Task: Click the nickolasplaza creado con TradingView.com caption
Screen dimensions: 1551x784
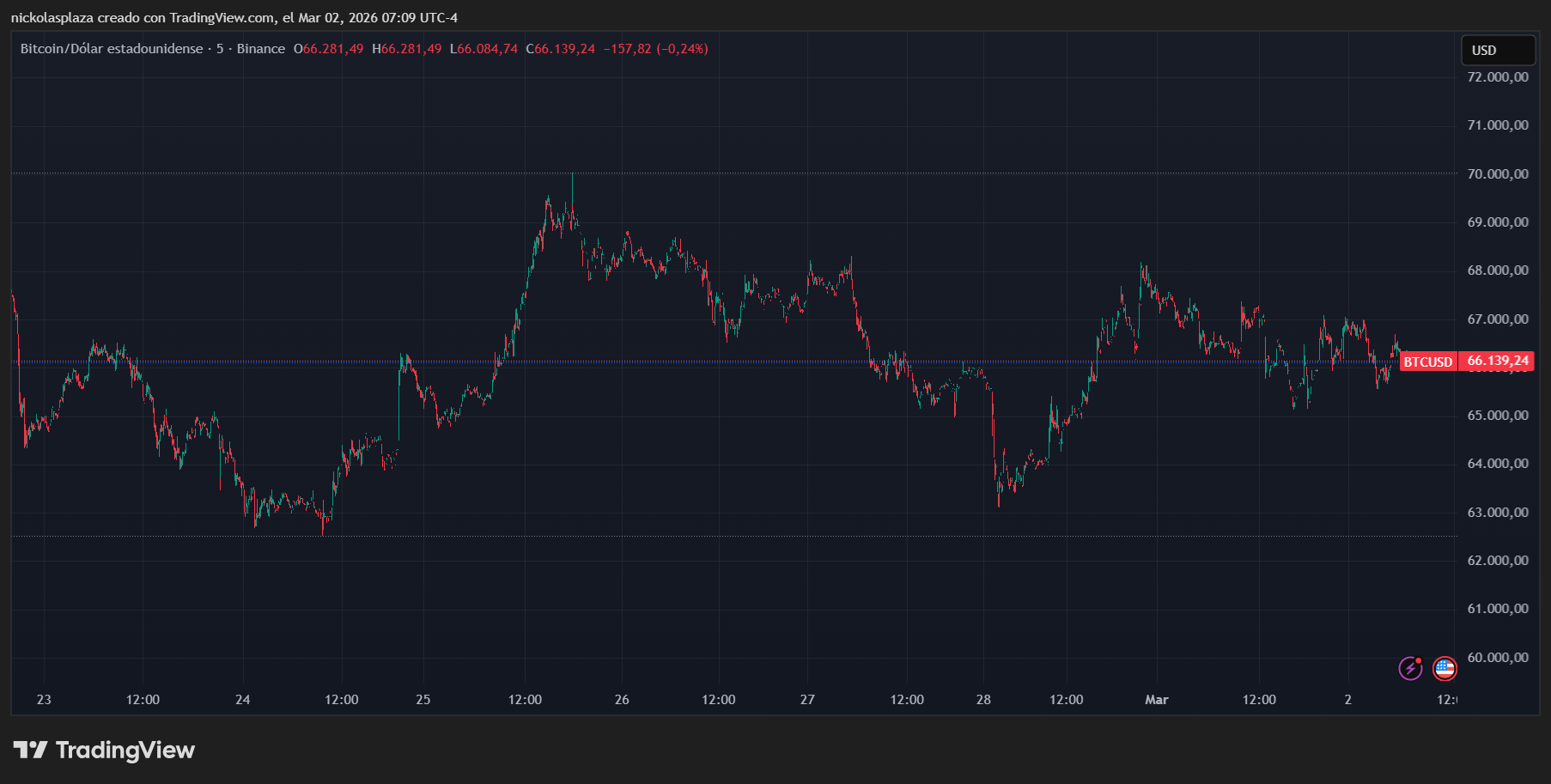Action: [x=234, y=18]
